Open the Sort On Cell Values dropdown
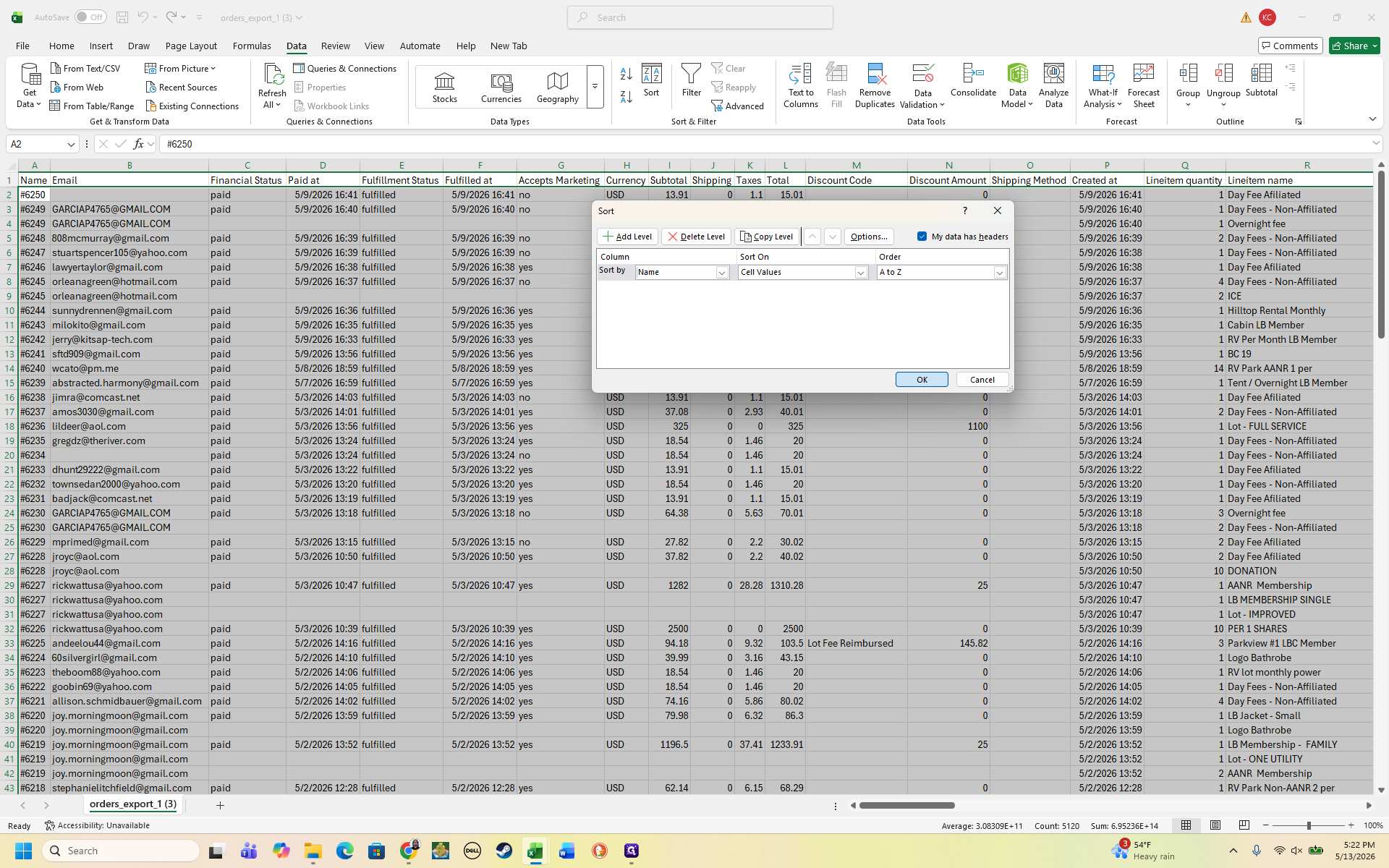 [x=860, y=273]
